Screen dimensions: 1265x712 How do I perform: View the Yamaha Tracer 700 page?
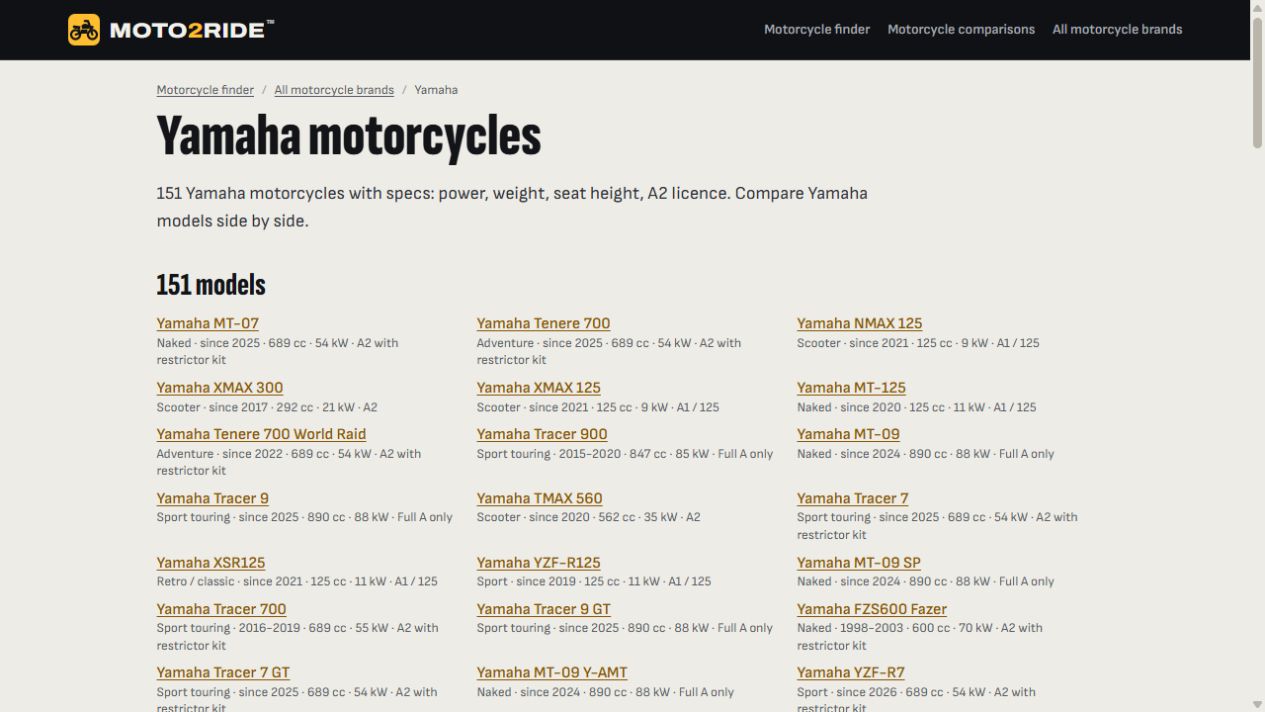tap(221, 610)
